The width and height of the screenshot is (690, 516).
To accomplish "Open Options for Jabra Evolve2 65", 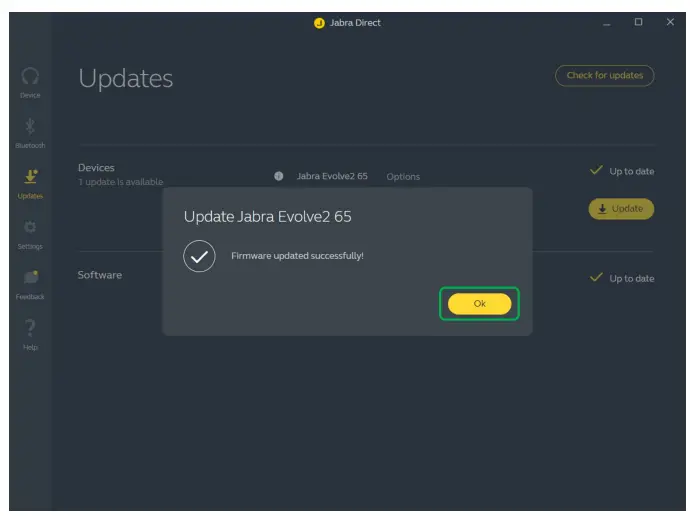I will tap(403, 176).
